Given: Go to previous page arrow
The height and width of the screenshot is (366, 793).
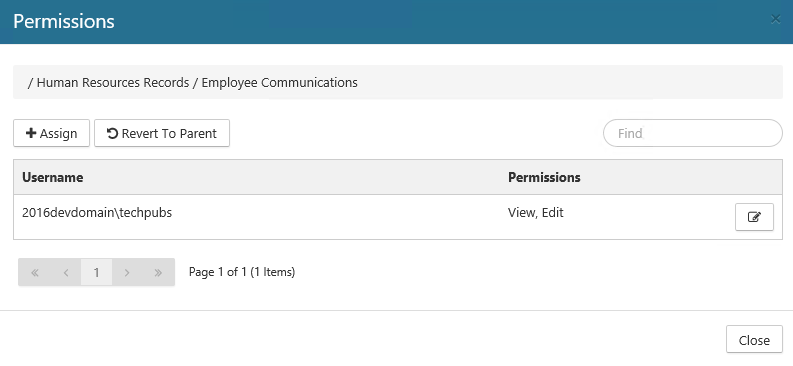Looking at the screenshot, I should tap(66, 272).
